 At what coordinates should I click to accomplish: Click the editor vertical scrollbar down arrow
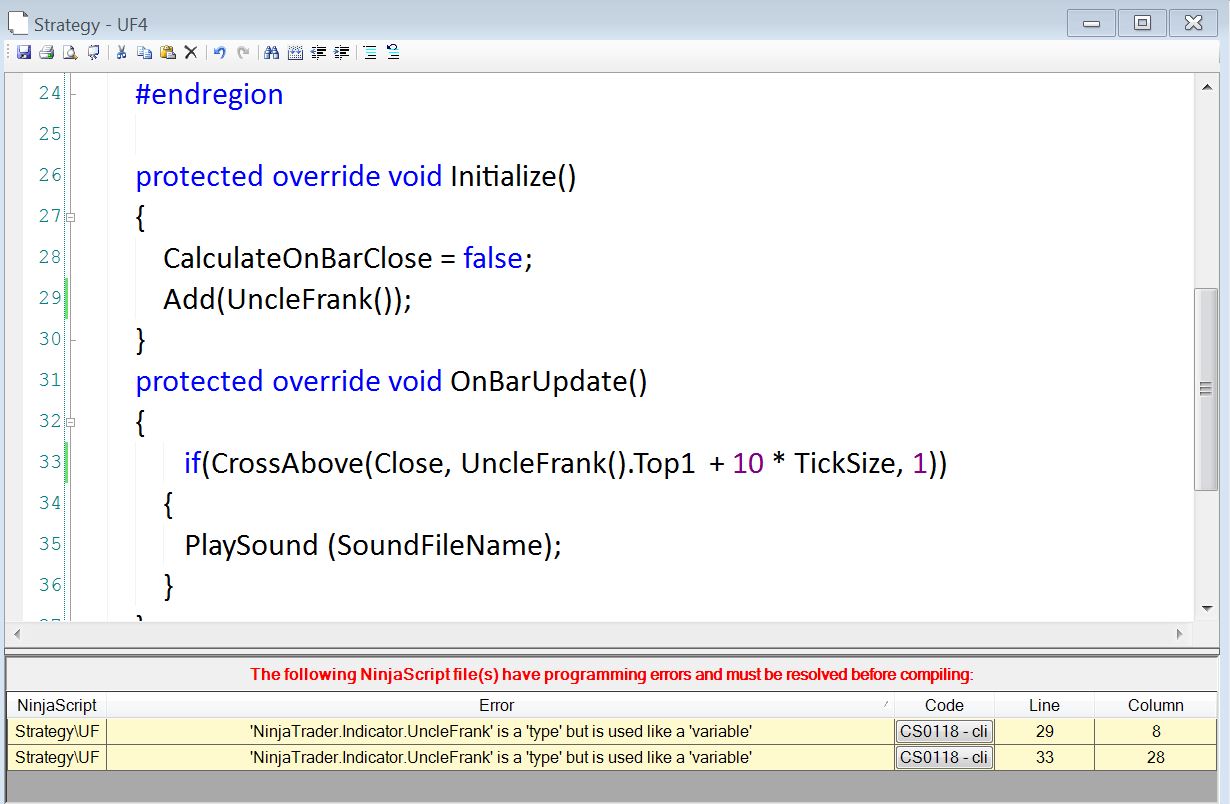(1206, 608)
